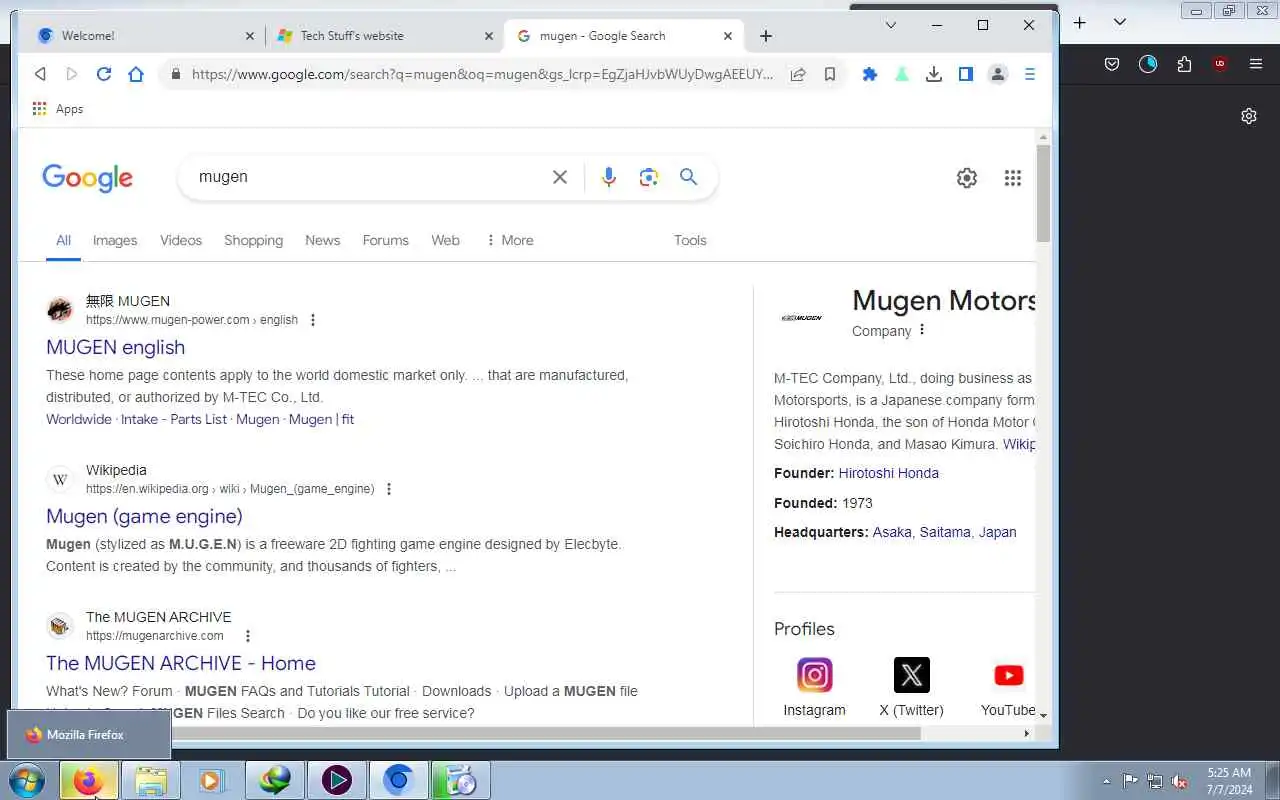Select the Images results tab

pyautogui.click(x=115, y=240)
